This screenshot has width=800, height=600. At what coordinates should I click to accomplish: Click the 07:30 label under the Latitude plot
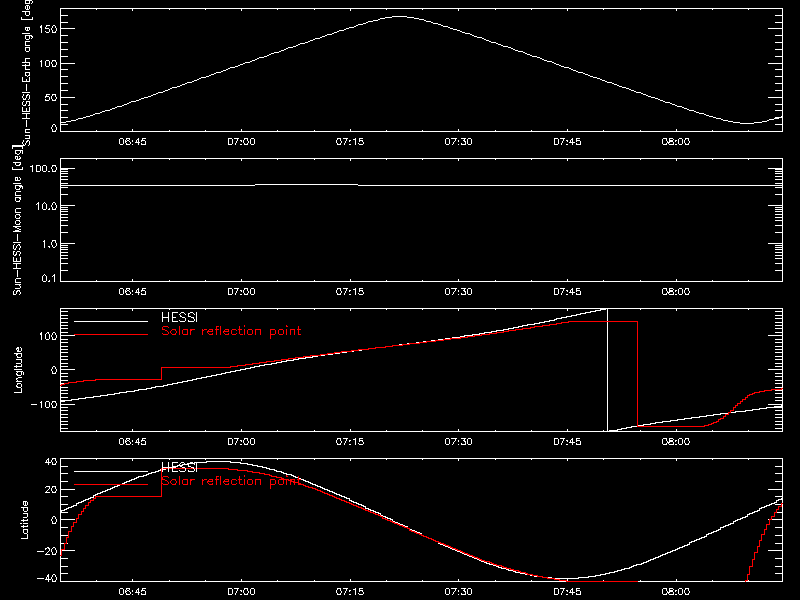click(x=458, y=592)
